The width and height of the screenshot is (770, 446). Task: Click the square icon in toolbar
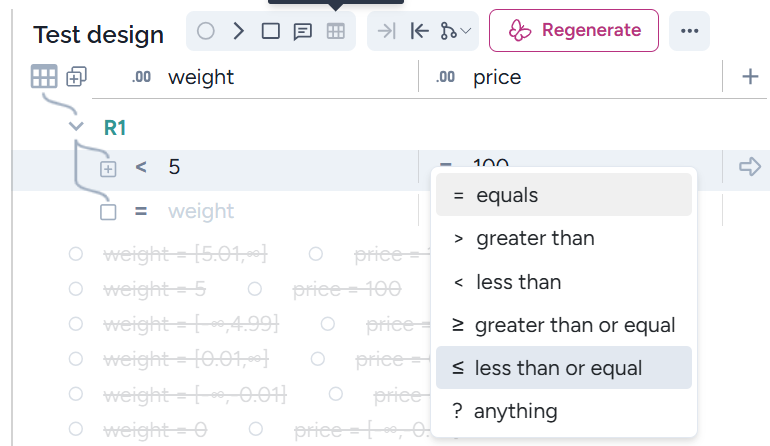(x=270, y=31)
